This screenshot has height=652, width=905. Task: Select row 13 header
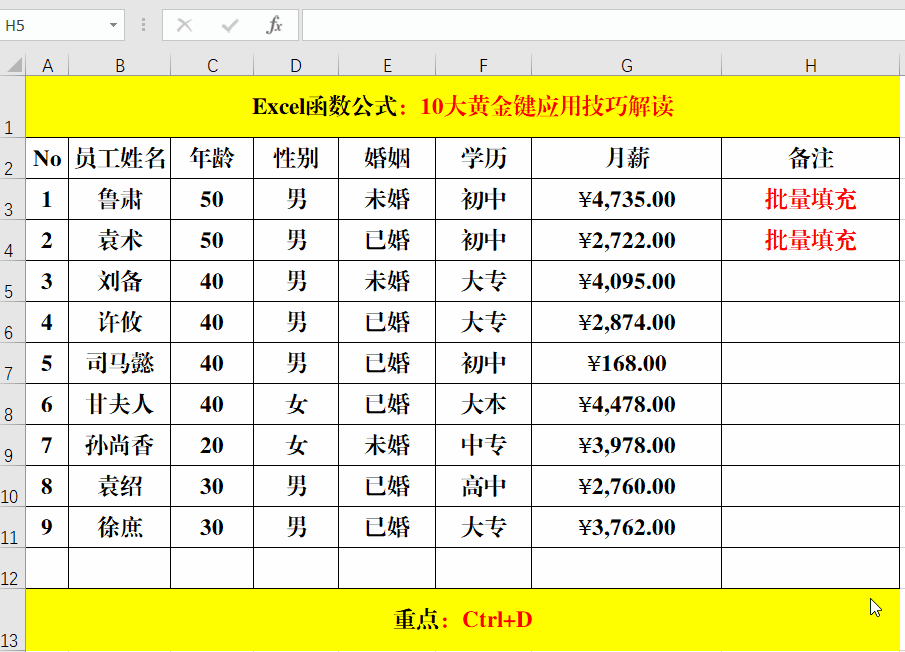click(12, 620)
